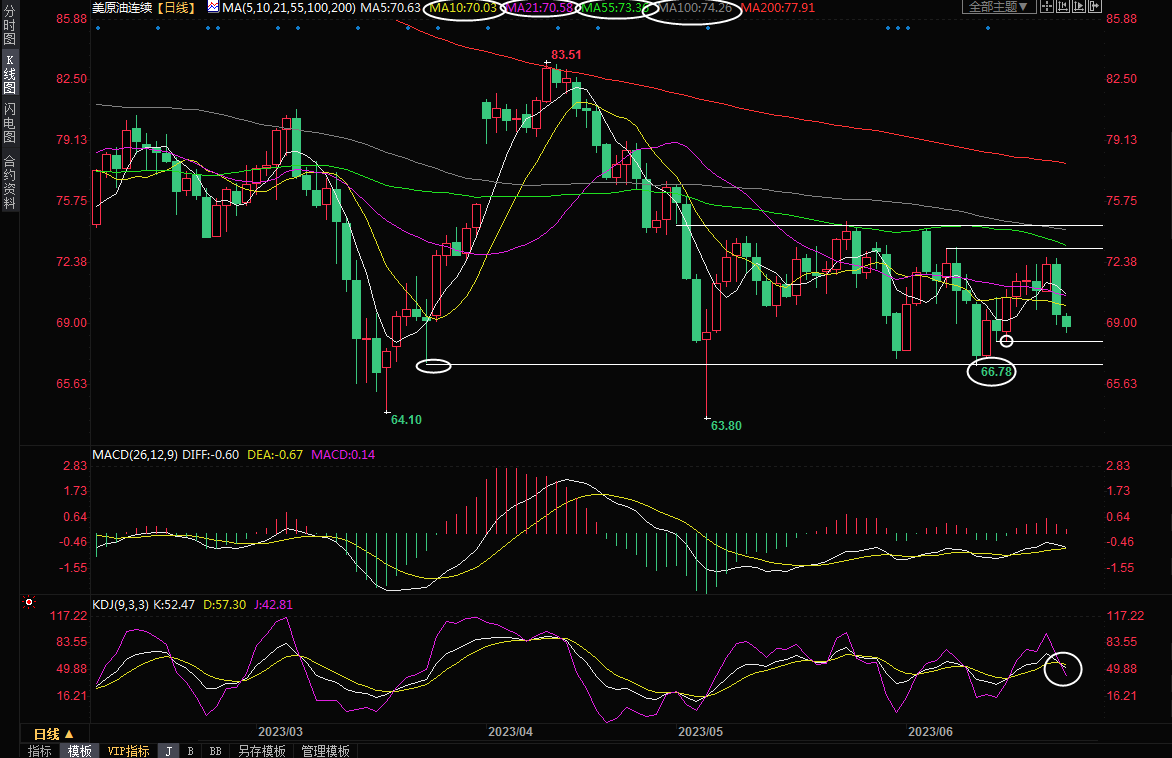Click the 64.10 low price marker
This screenshot has height=758, width=1172.
tap(406, 420)
